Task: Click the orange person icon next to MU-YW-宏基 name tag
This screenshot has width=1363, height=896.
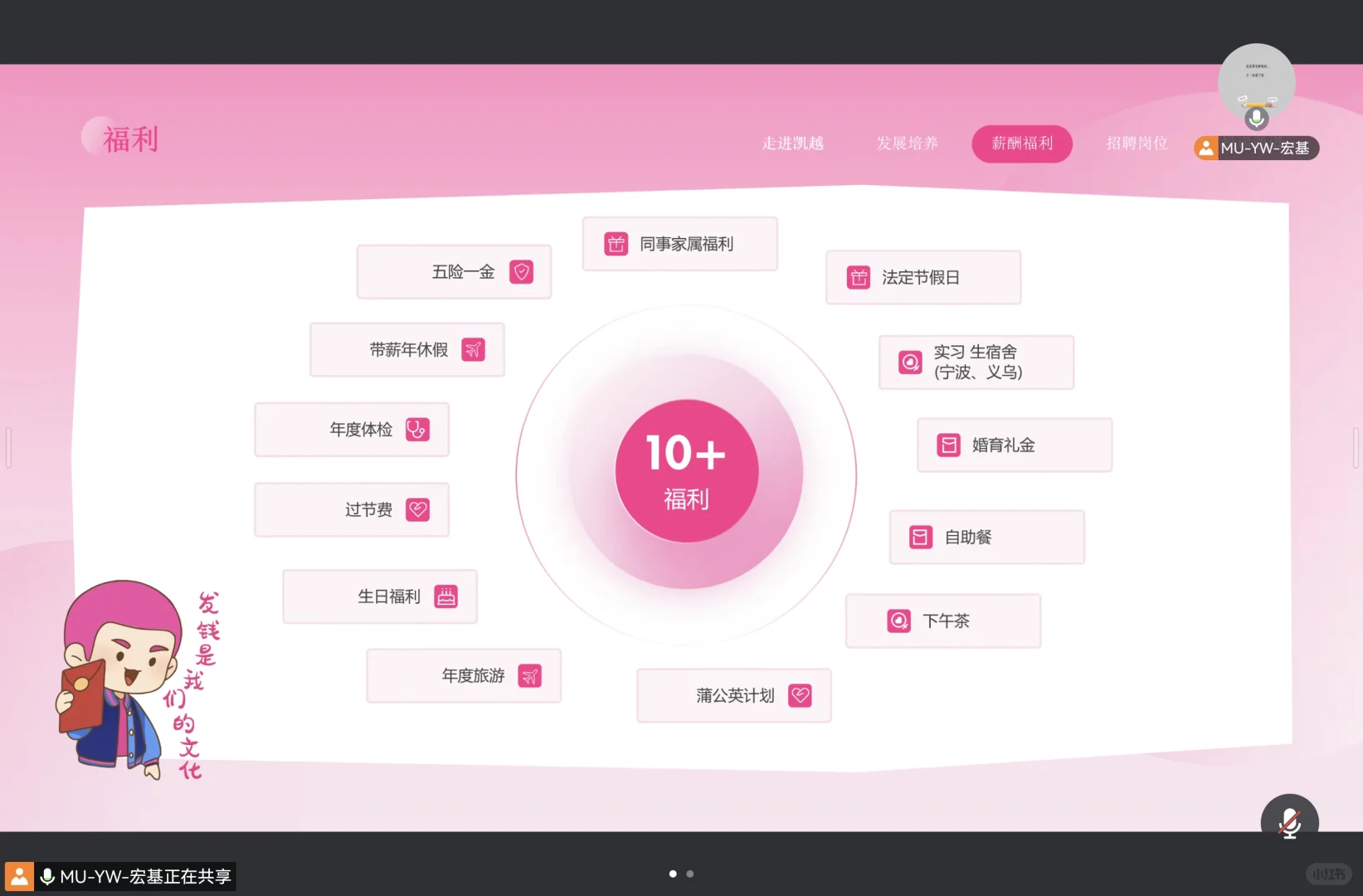Action: pyautogui.click(x=1205, y=149)
